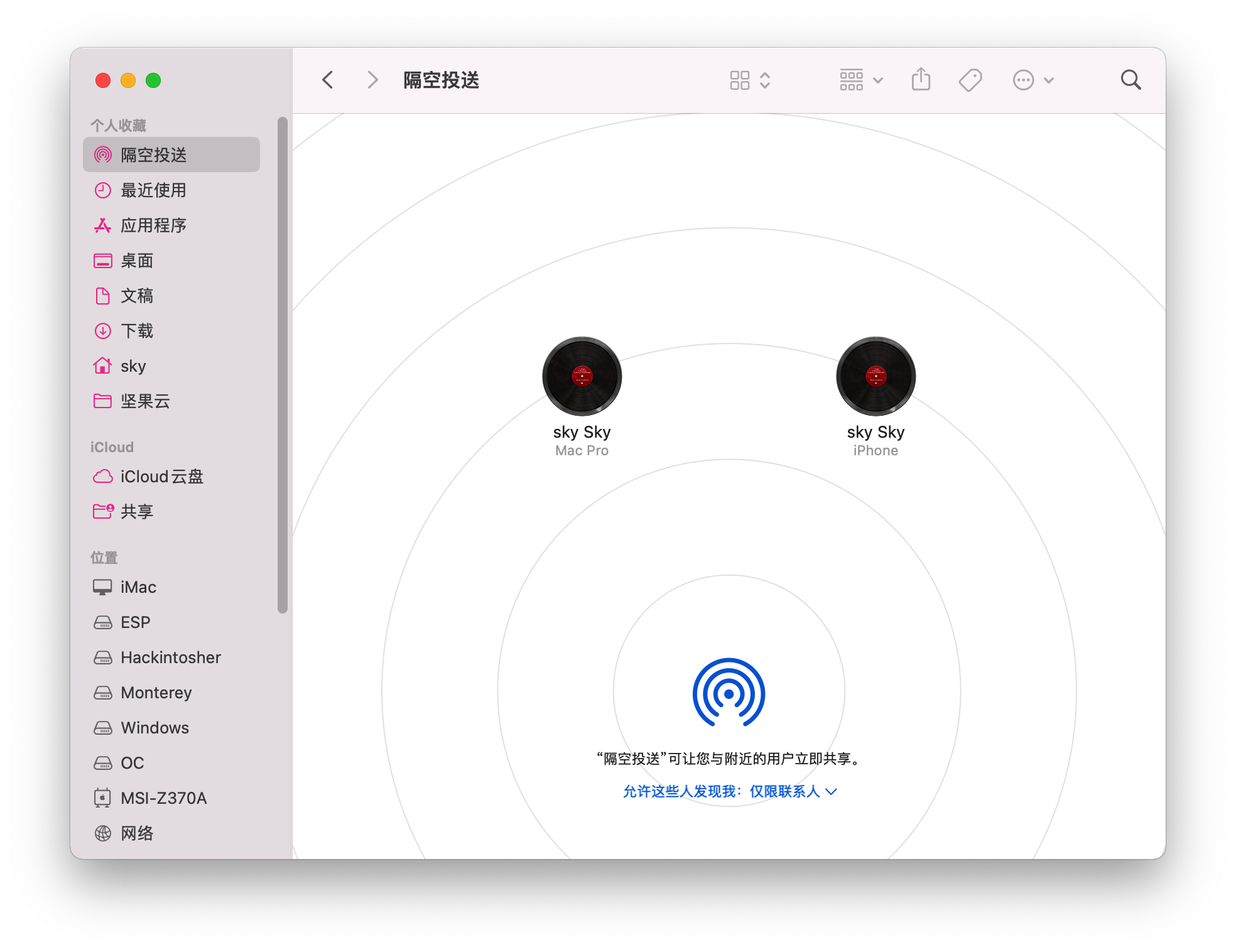
Task: Click the 网络 sidebar item
Action: [137, 833]
